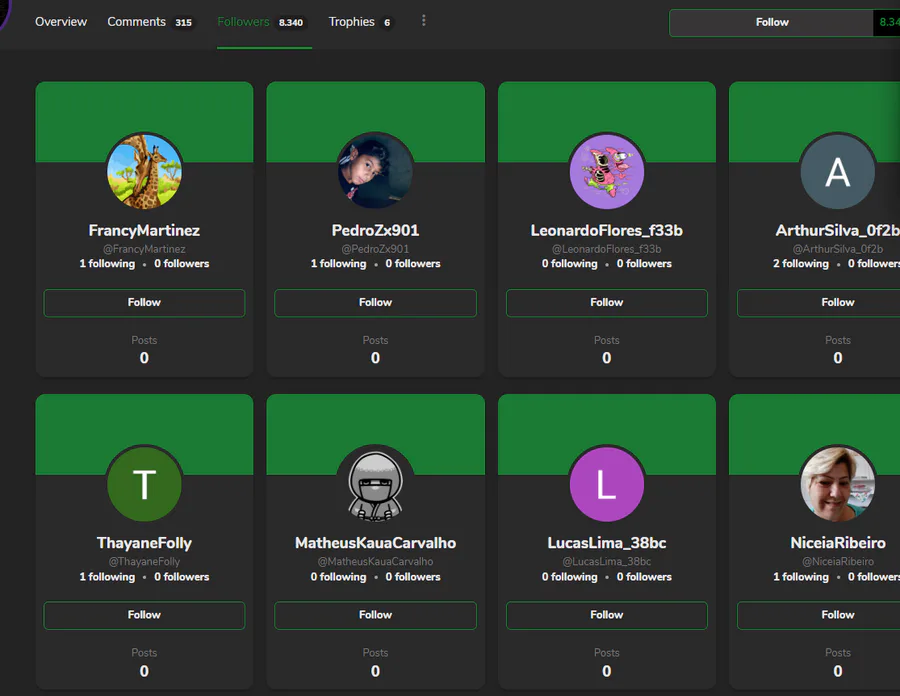
Task: Click the top Follow button in header
Action: tap(771, 22)
